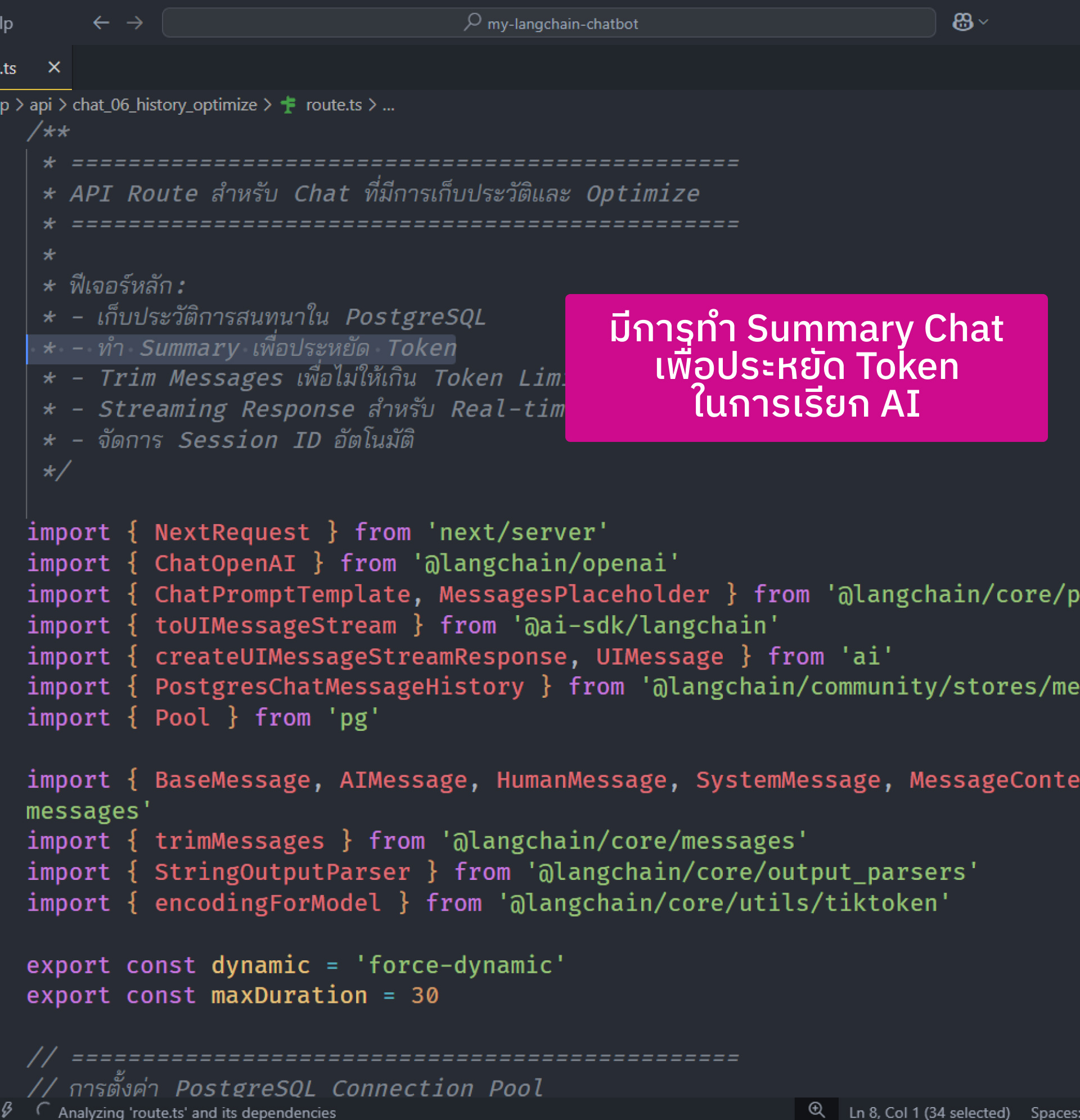
Task: Go back with the left arrow
Action: 101,23
